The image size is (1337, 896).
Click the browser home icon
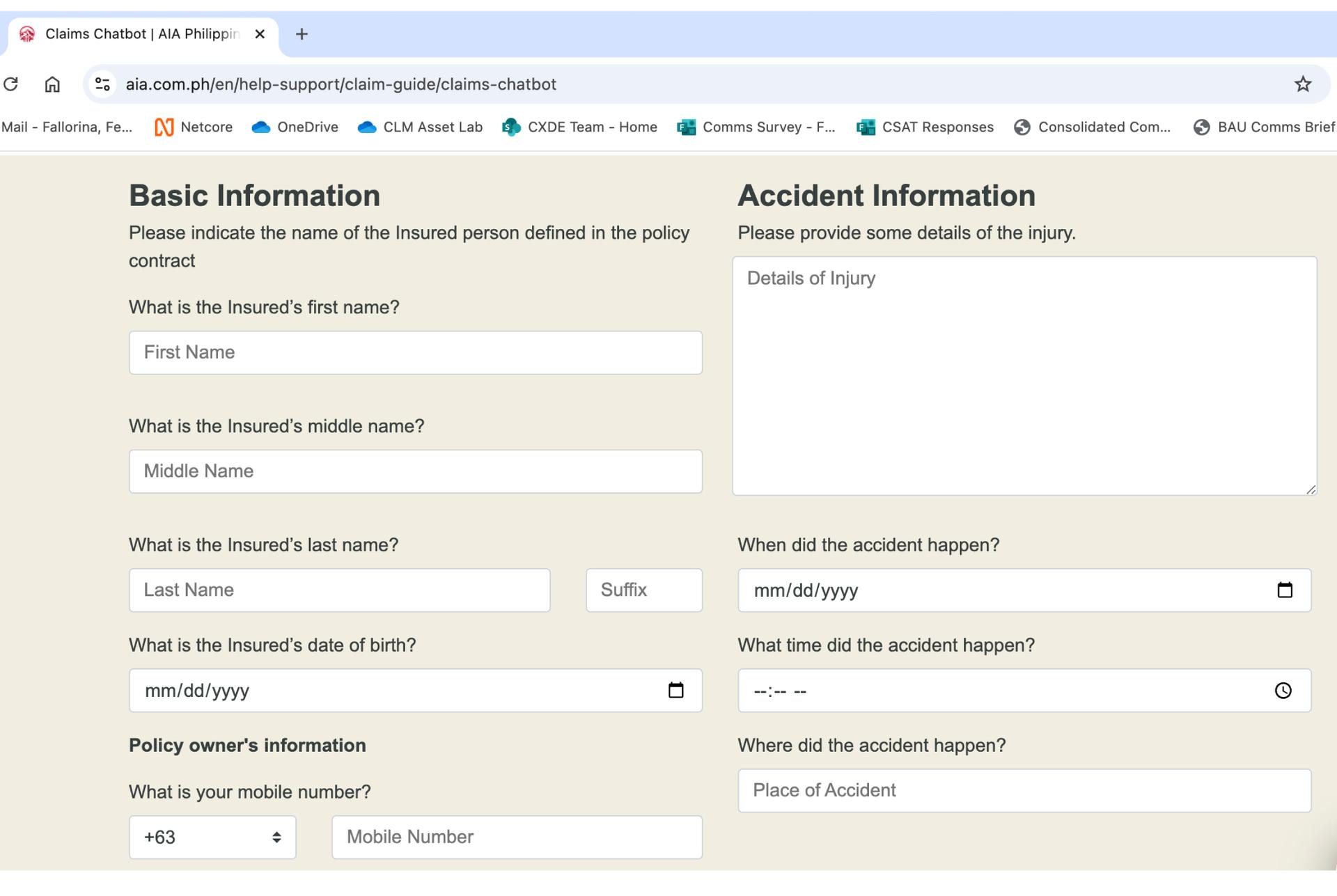[x=52, y=84]
